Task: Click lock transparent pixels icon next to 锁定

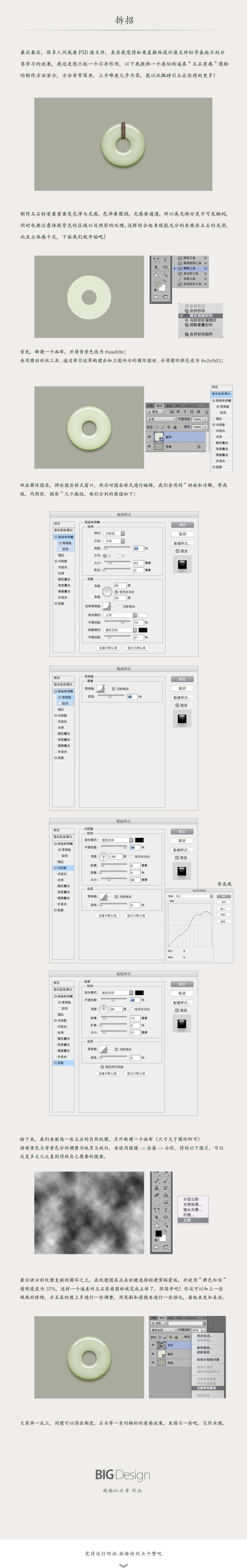Action: pyautogui.click(x=156, y=427)
